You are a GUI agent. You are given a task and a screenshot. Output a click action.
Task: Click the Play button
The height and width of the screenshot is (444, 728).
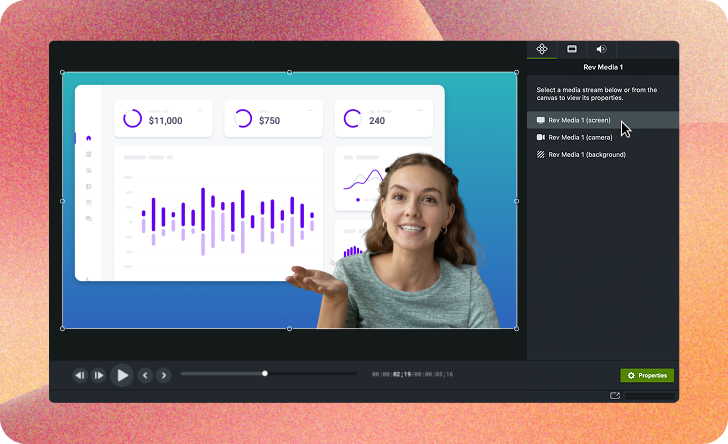(x=122, y=375)
